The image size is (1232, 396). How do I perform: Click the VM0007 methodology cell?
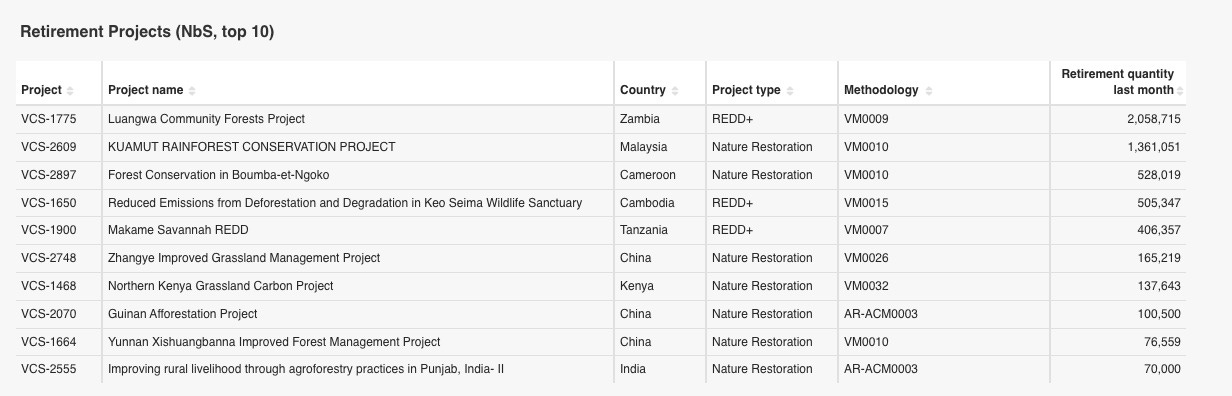[866, 230]
